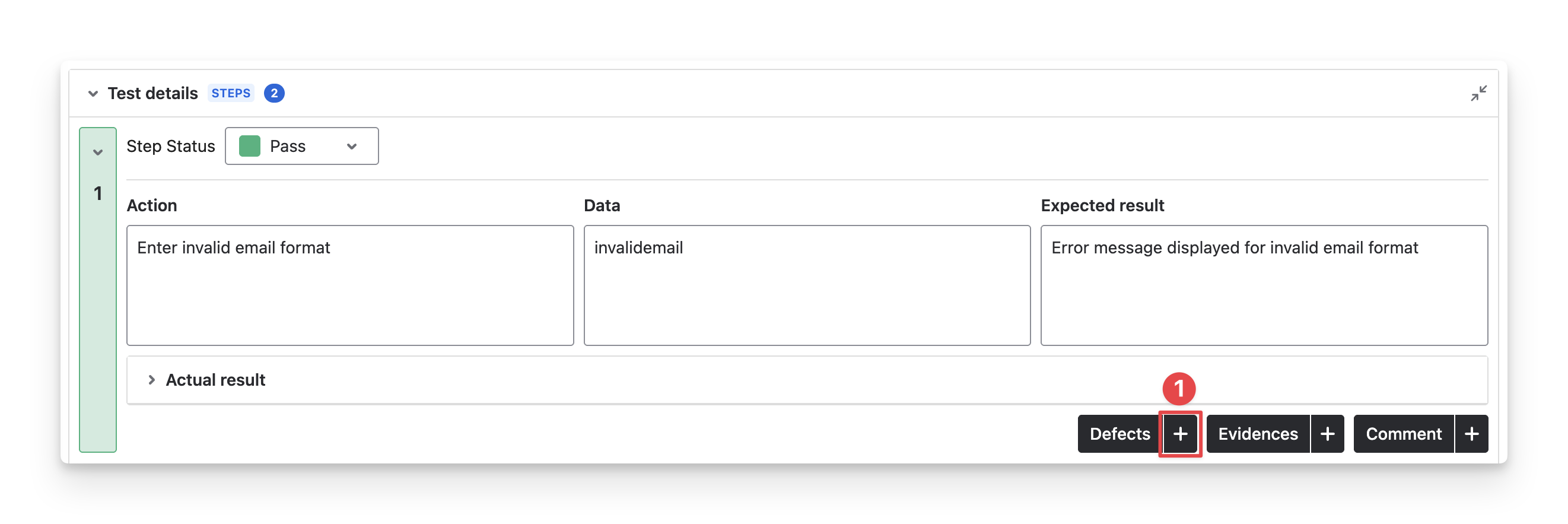Open the Defects button
The image size is (1568, 524).
(1119, 434)
